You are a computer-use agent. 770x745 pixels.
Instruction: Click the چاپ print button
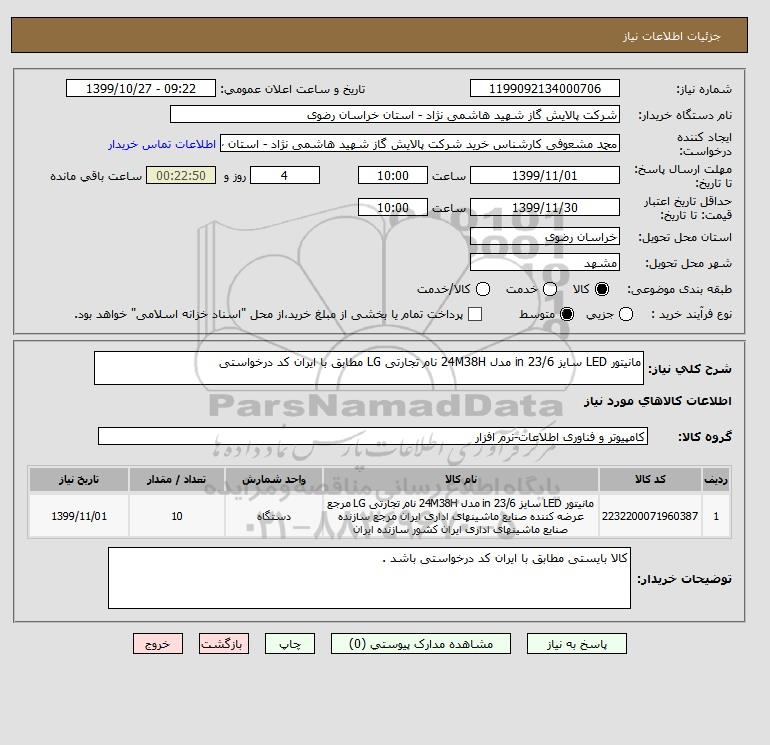290,643
